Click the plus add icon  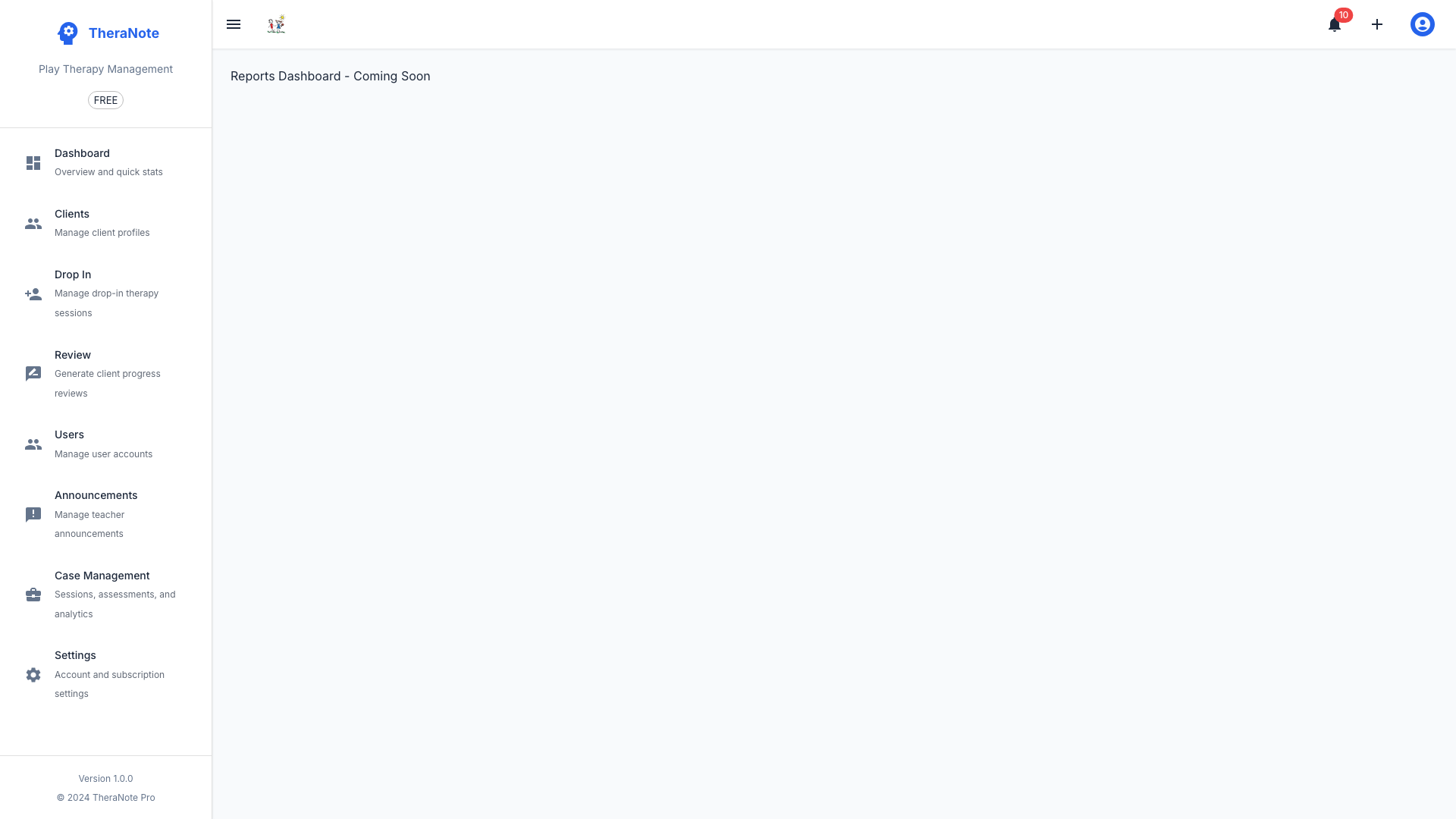point(1377,24)
